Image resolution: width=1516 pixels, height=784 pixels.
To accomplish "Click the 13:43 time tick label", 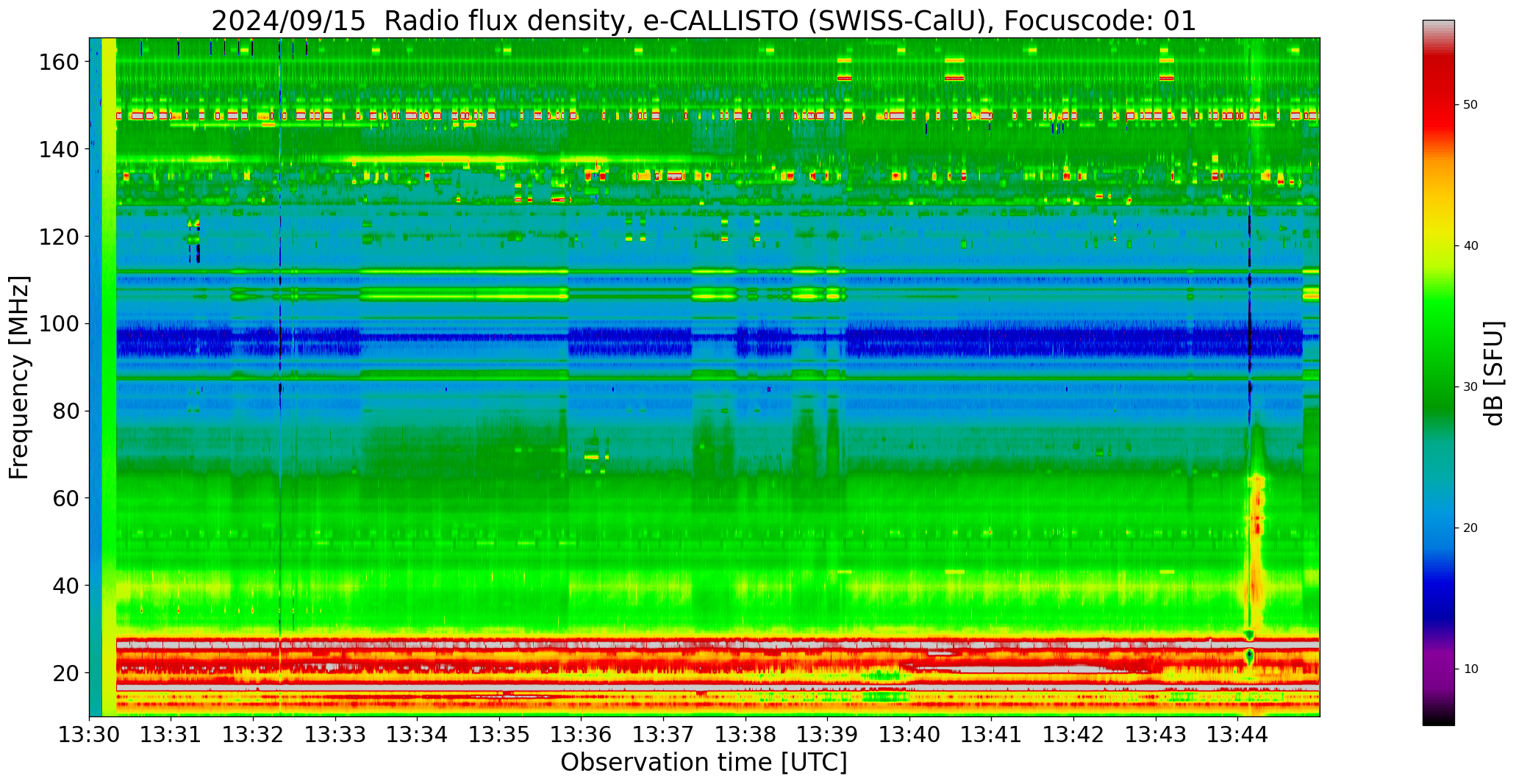I will point(1155,734).
